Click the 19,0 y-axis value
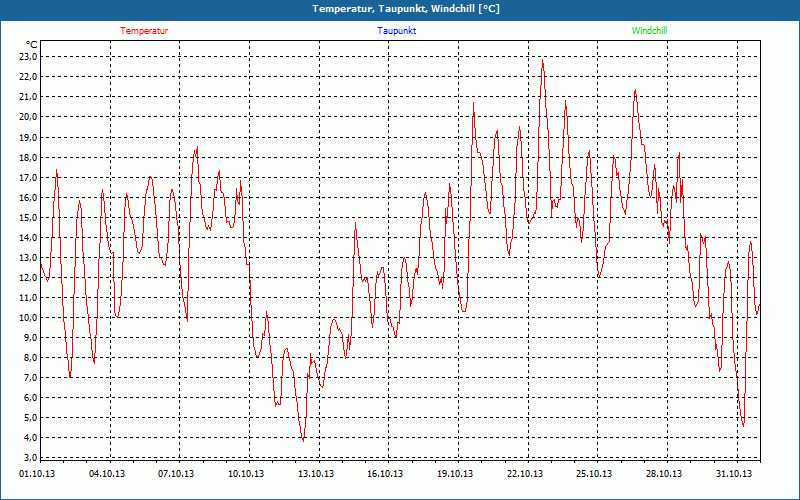800x500 pixels. tap(29, 137)
